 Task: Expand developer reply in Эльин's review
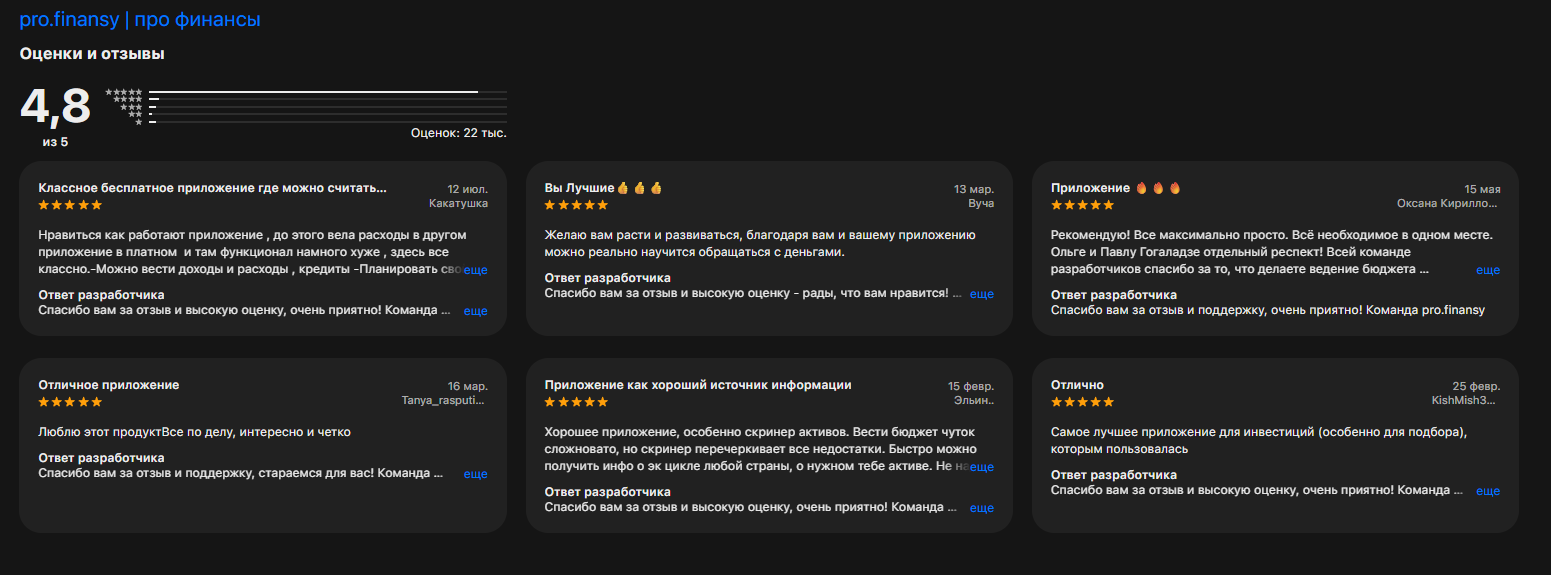(x=982, y=508)
